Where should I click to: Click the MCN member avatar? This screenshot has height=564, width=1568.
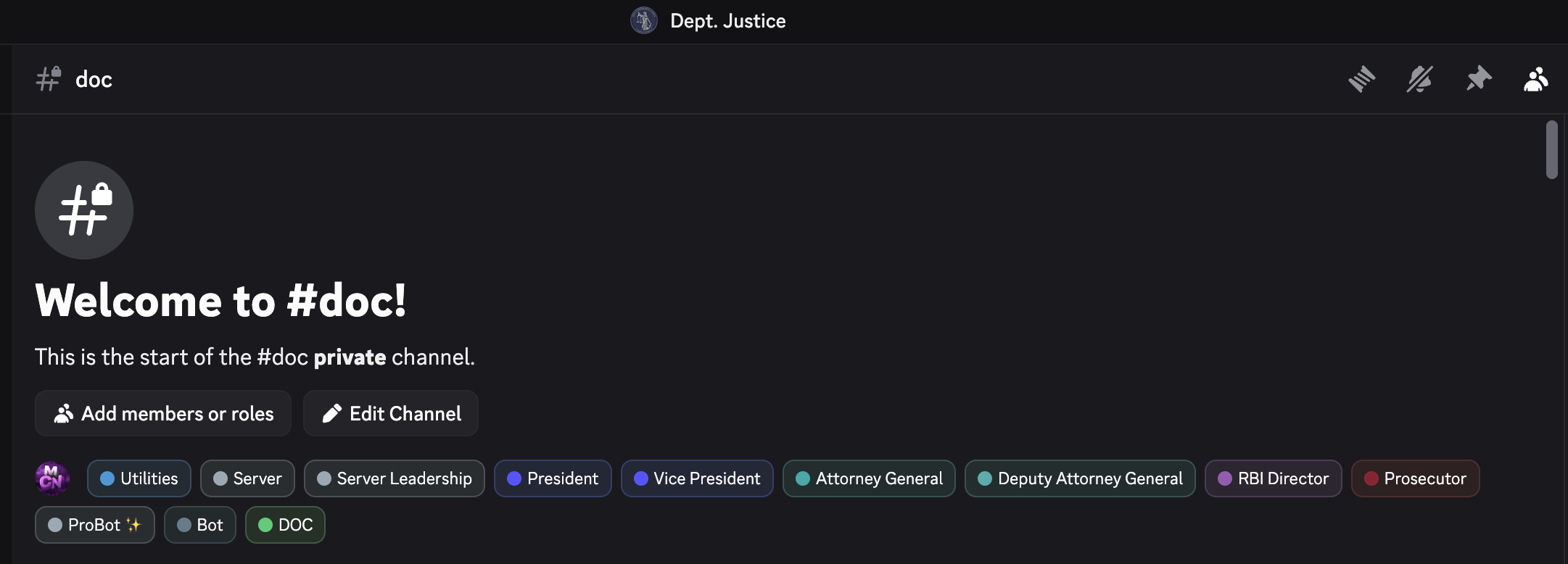pyautogui.click(x=52, y=478)
